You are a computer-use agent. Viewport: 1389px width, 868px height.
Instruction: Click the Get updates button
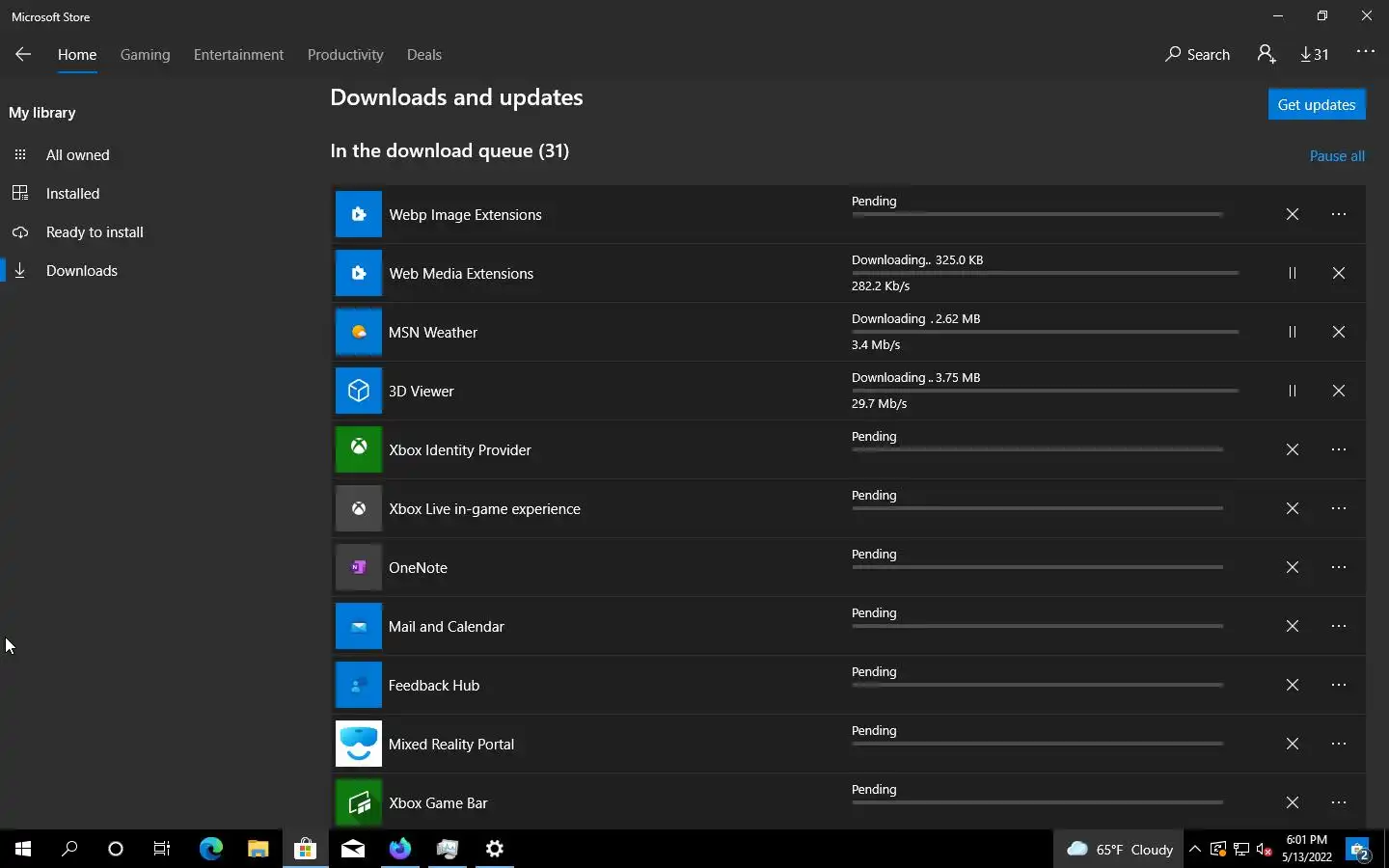coord(1317,104)
